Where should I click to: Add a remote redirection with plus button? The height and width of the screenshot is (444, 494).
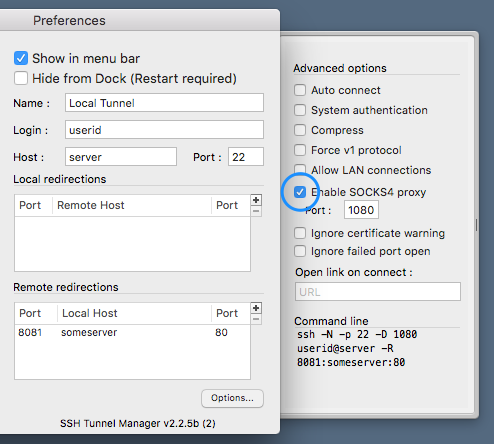point(256,308)
